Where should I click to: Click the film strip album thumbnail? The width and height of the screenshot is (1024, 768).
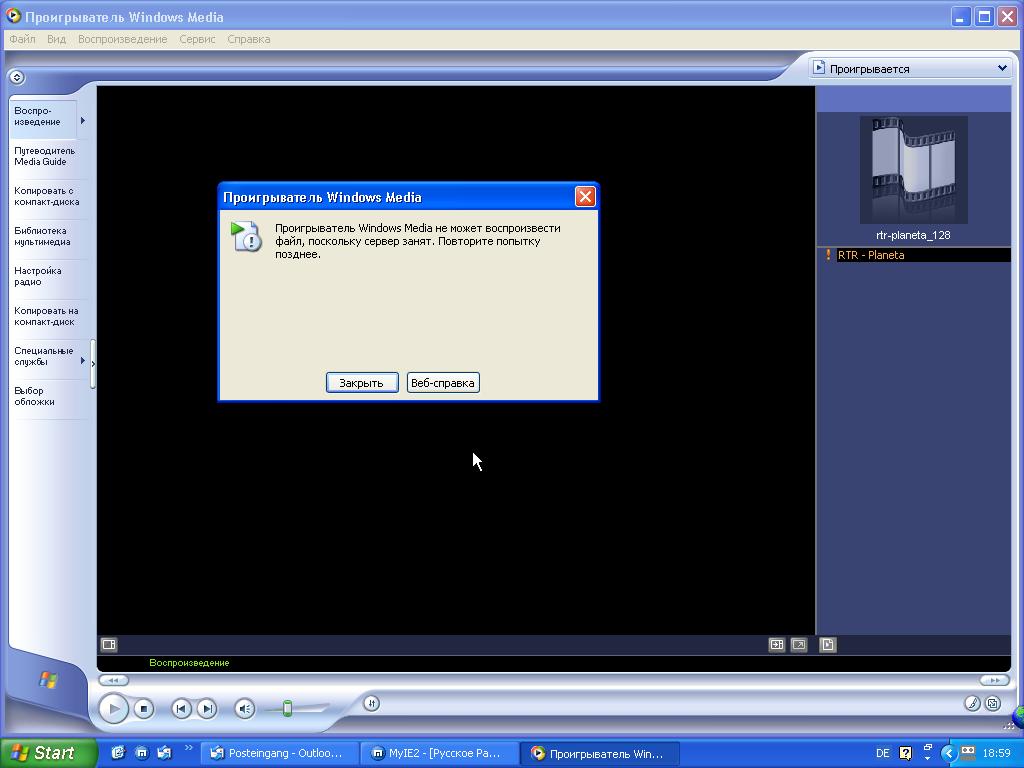coord(914,170)
